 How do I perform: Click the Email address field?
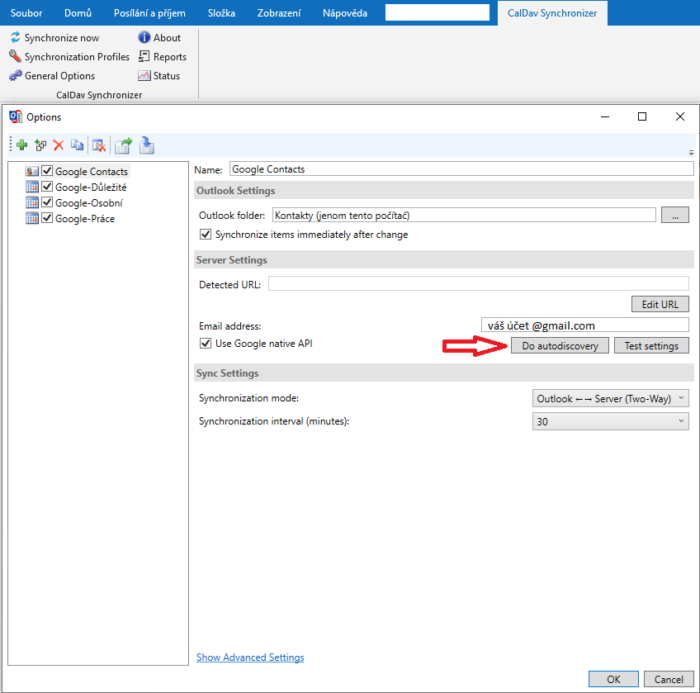(585, 325)
